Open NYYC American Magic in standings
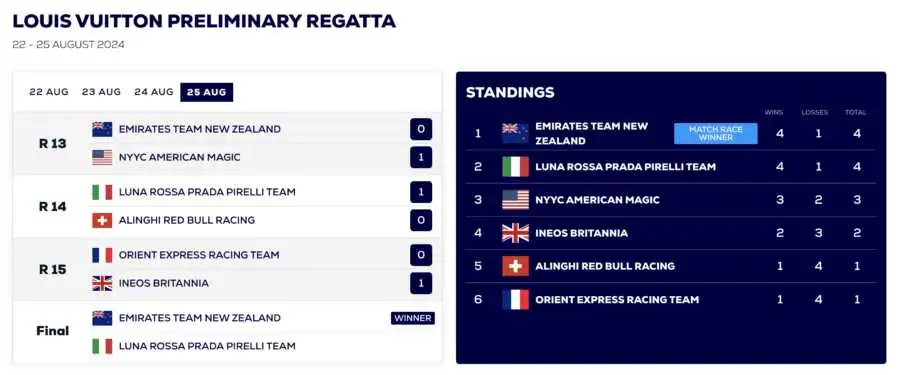Image resolution: width=900 pixels, height=375 pixels. pyautogui.click(x=598, y=200)
